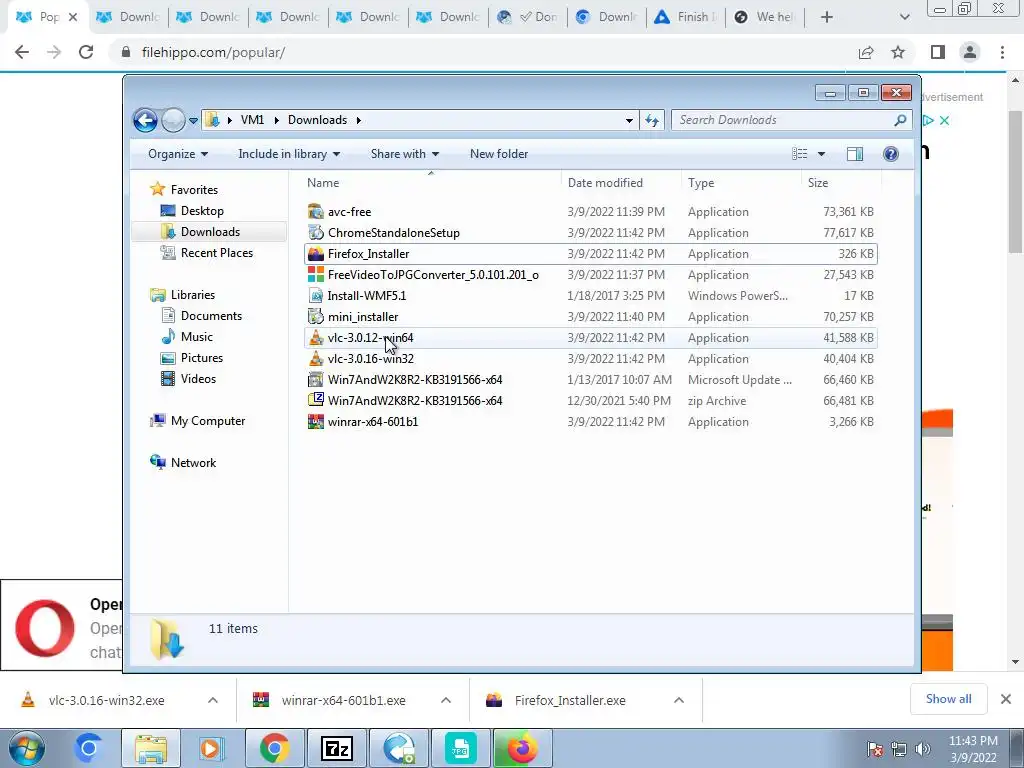Select the vlc-3.0.16-win32 cone icon
The image size is (1024, 768).
point(315,359)
